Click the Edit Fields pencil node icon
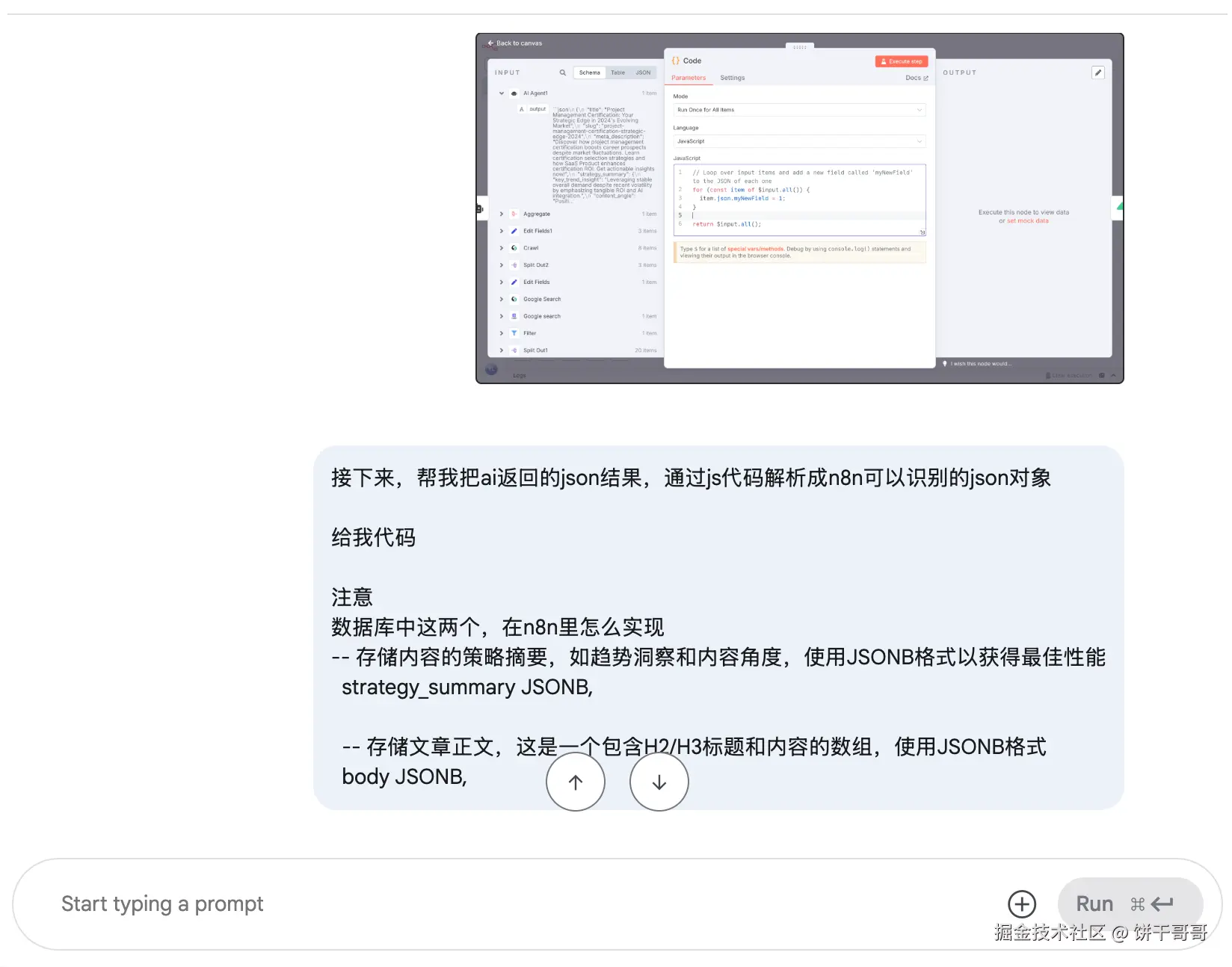The image size is (1232, 967). coord(514,282)
